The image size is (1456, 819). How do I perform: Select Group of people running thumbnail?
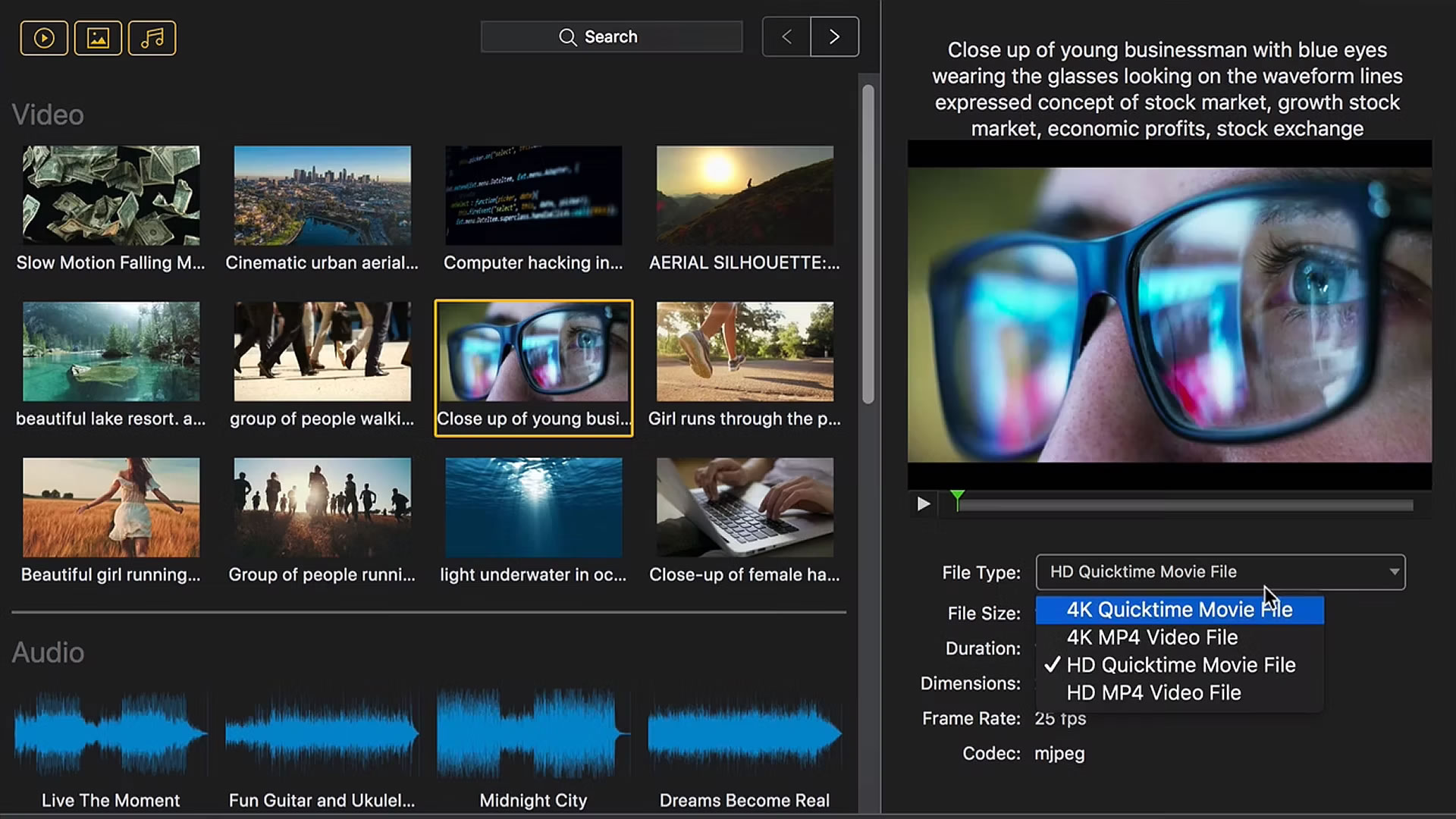point(322,507)
